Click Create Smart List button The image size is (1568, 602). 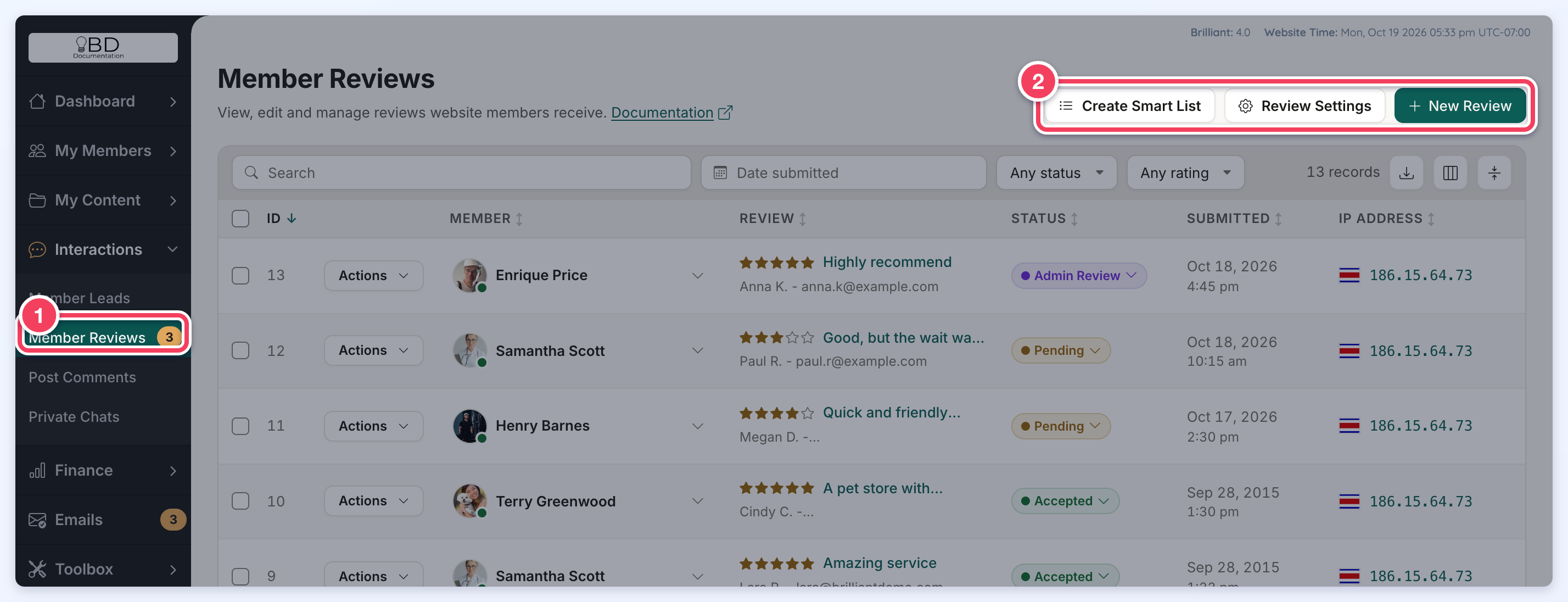1130,106
